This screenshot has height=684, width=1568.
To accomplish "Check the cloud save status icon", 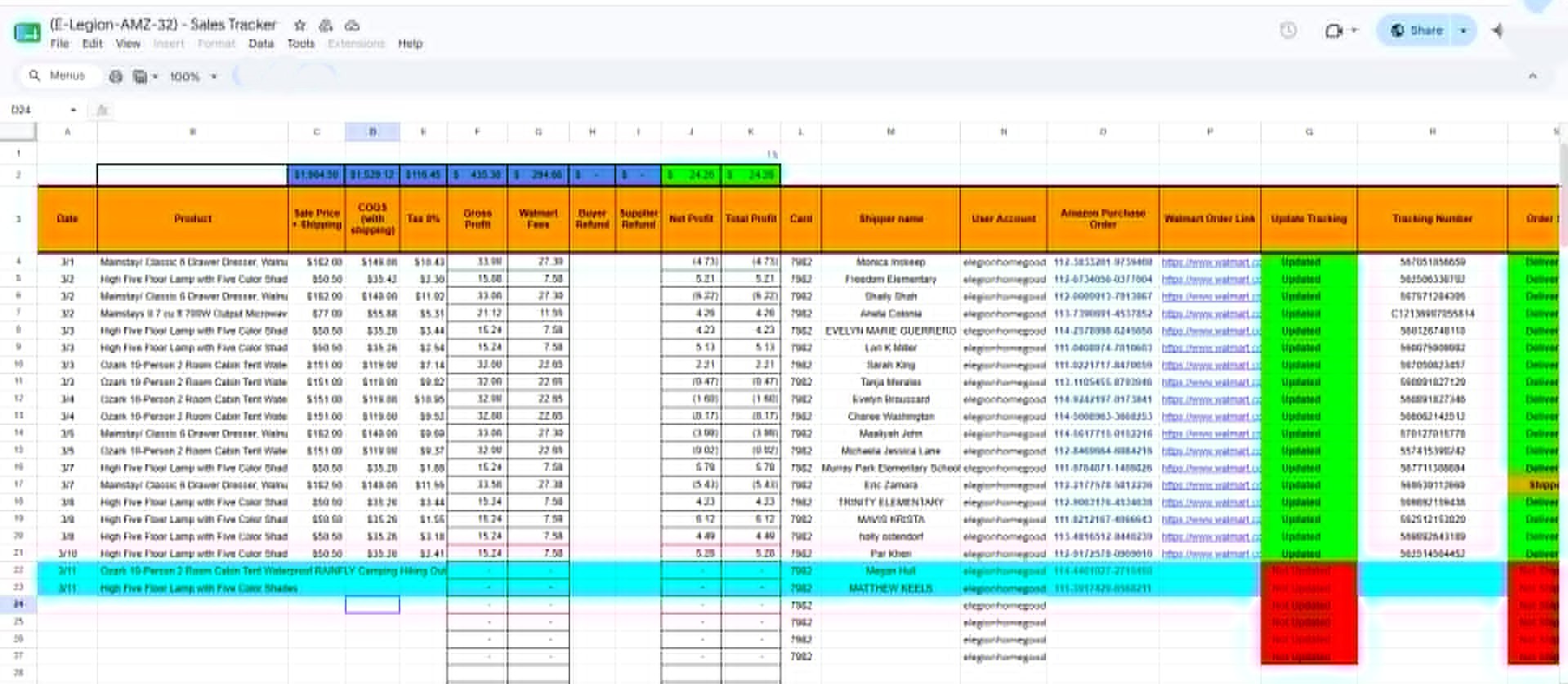I will (x=352, y=25).
